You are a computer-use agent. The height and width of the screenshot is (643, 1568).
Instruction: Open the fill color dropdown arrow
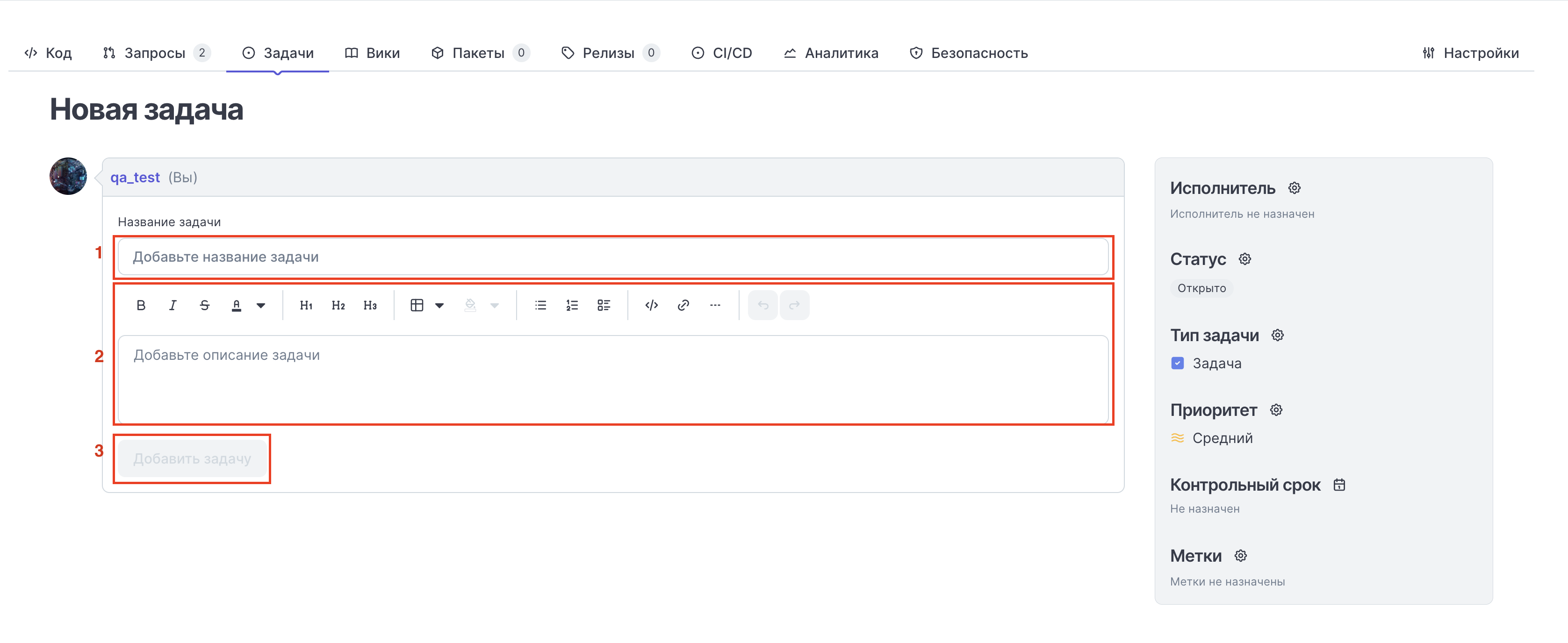[495, 306]
